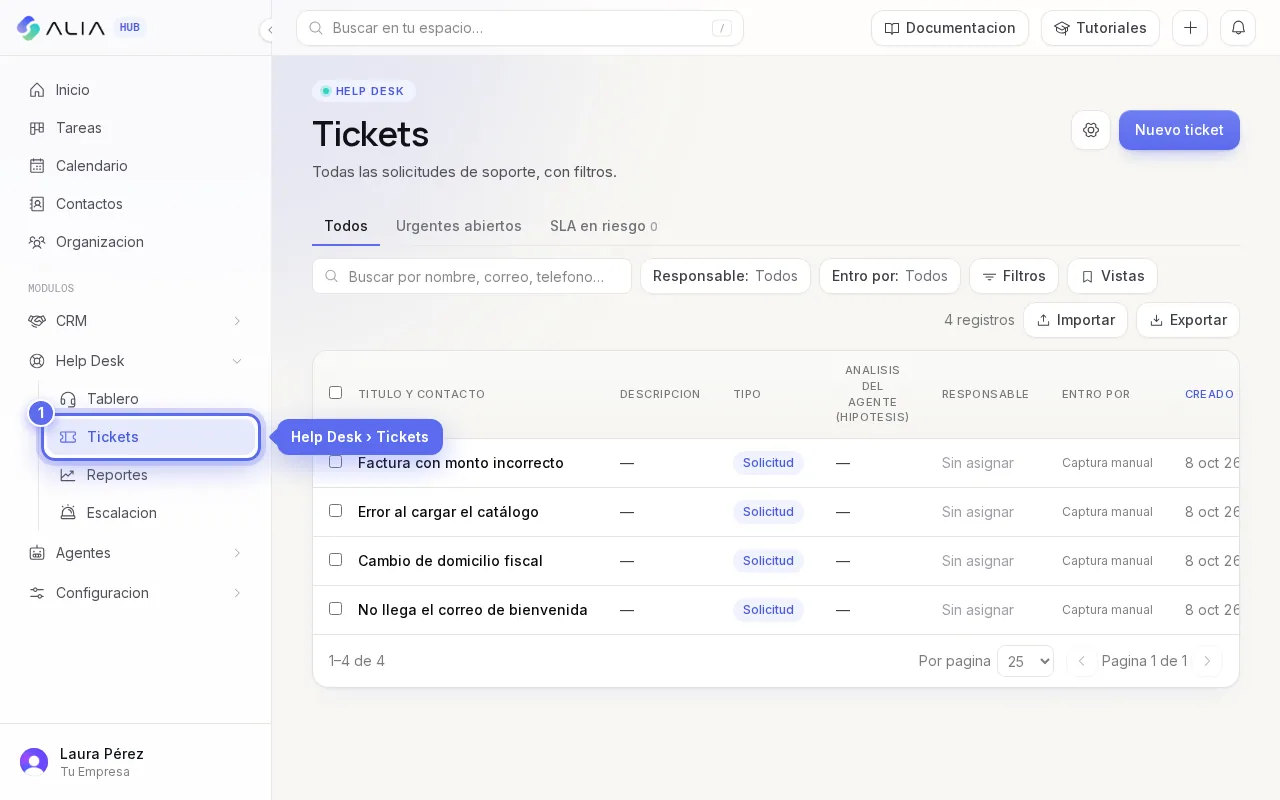Open Tickets in sidebar menu
This screenshot has width=1280, height=800.
tap(151, 437)
